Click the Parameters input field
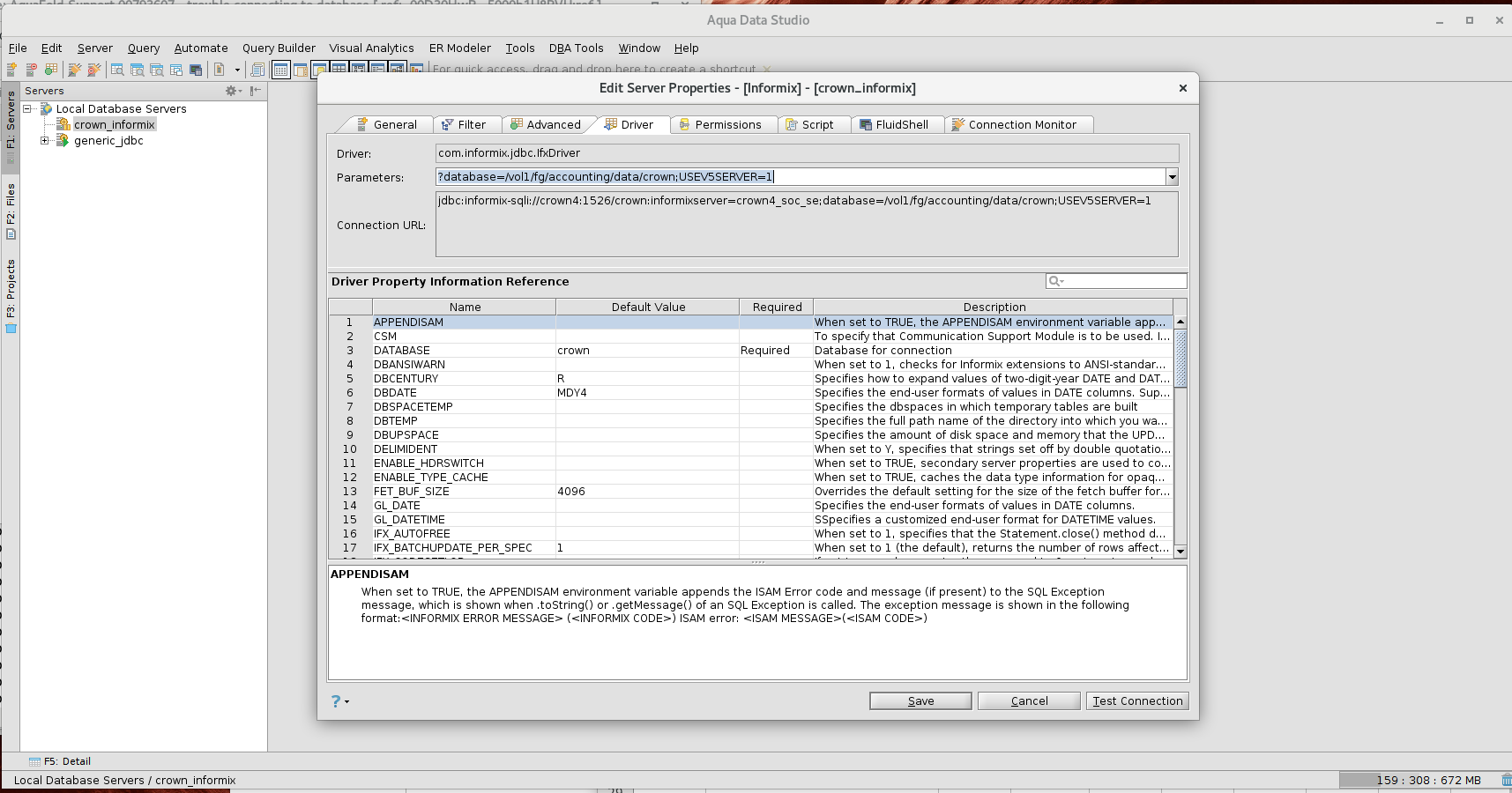Screen dimensions: 1512x793 801,177
